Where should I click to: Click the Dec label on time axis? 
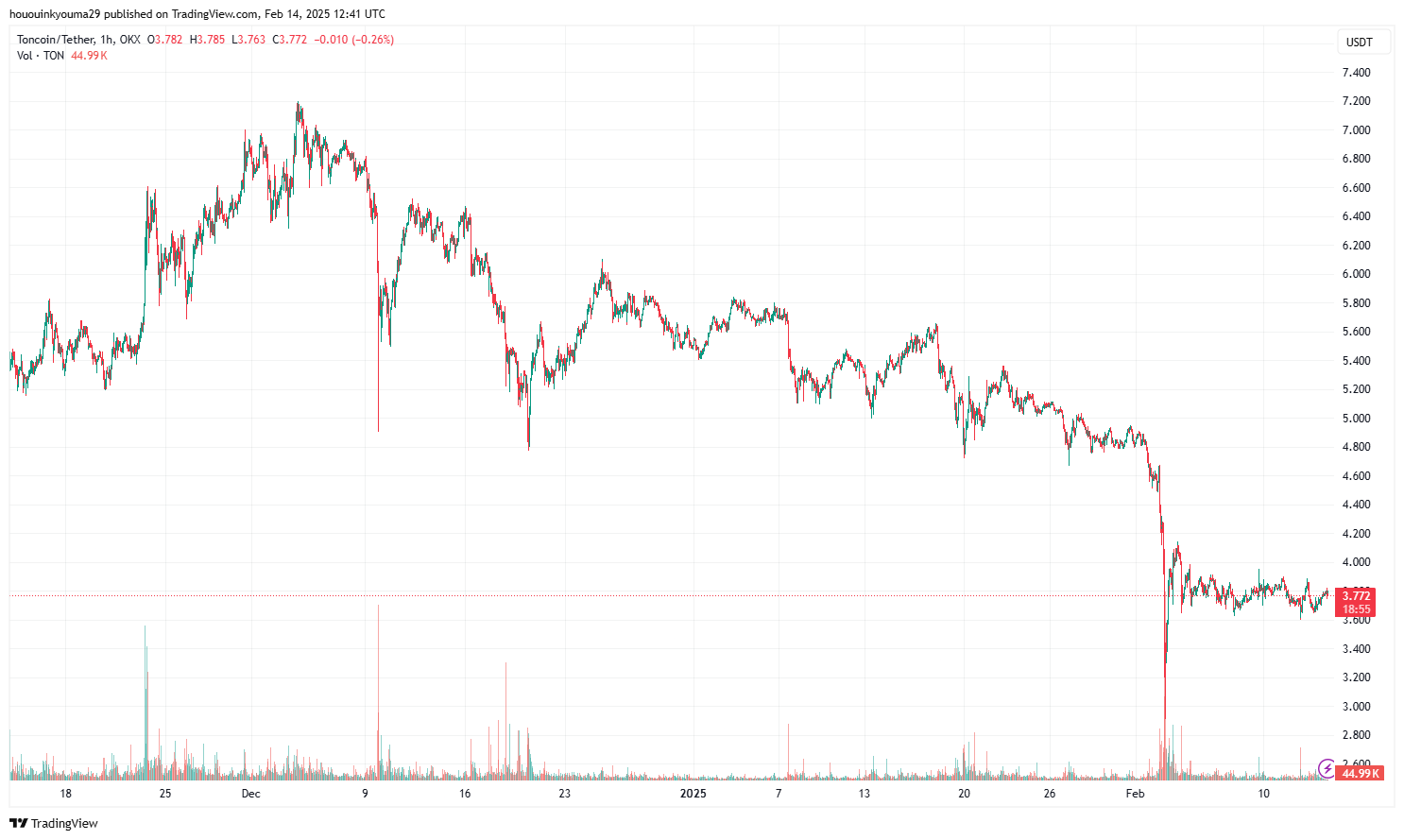pos(250,794)
